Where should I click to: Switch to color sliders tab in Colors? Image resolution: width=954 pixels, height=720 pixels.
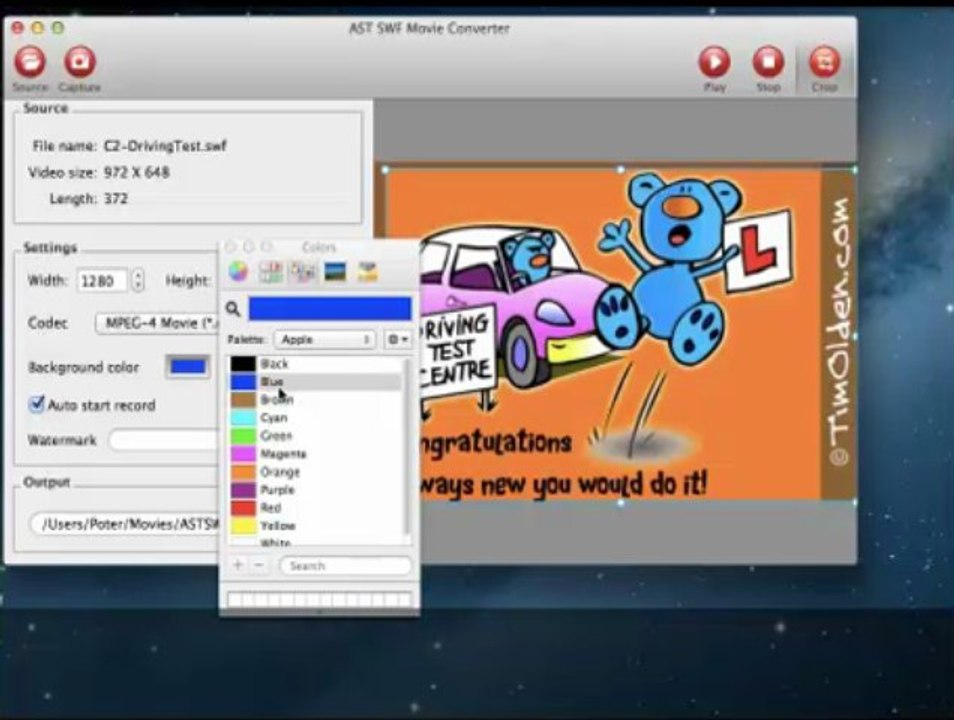pyautogui.click(x=270, y=272)
